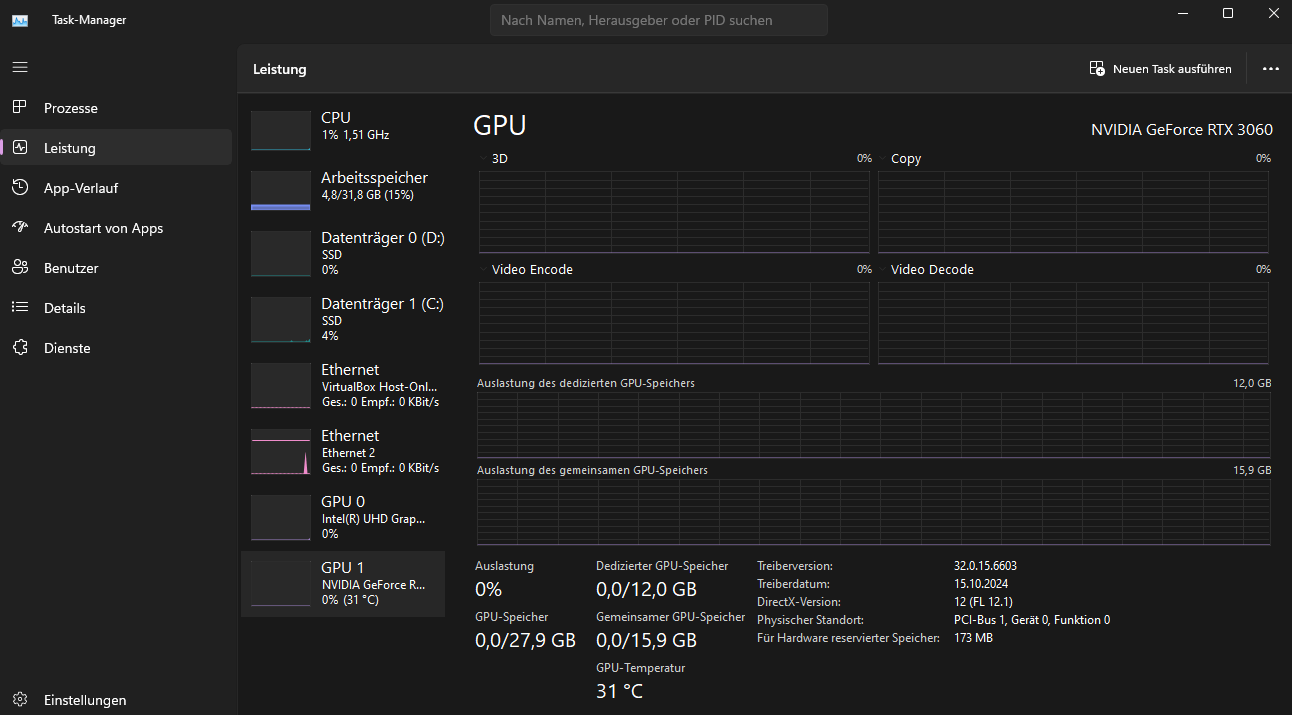1292x715 pixels.
Task: Select GPU 0 Intel UHD Graphics panel
Action: (342, 517)
